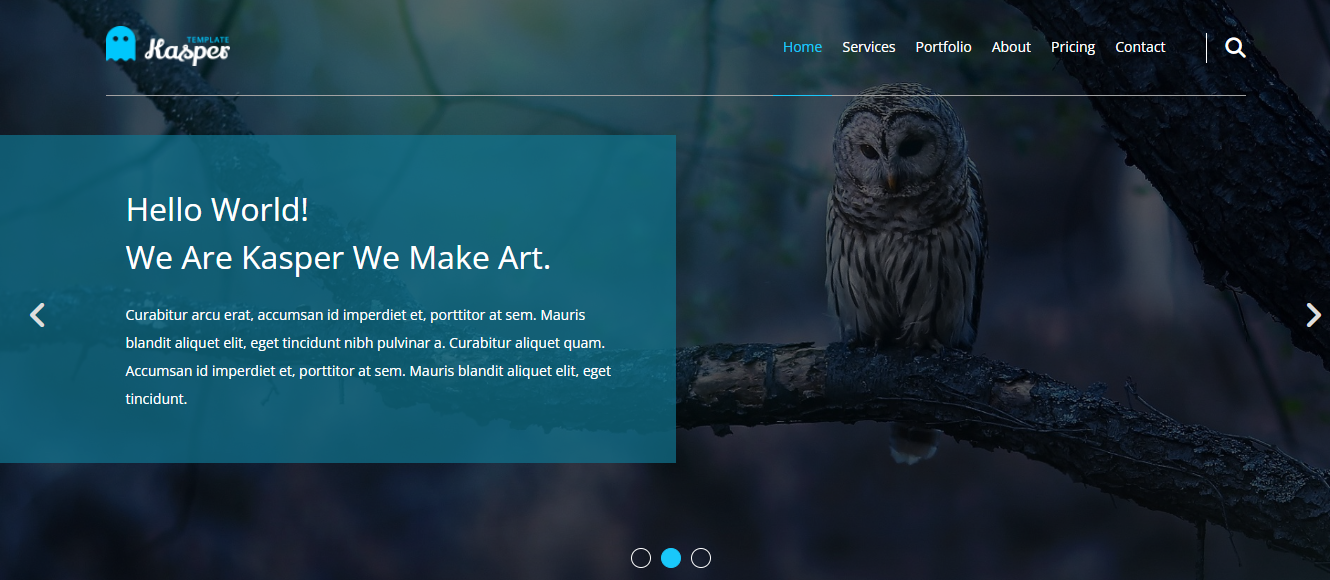
Task: Click the Curabitur arcu erat paragraph text
Action: (368, 357)
